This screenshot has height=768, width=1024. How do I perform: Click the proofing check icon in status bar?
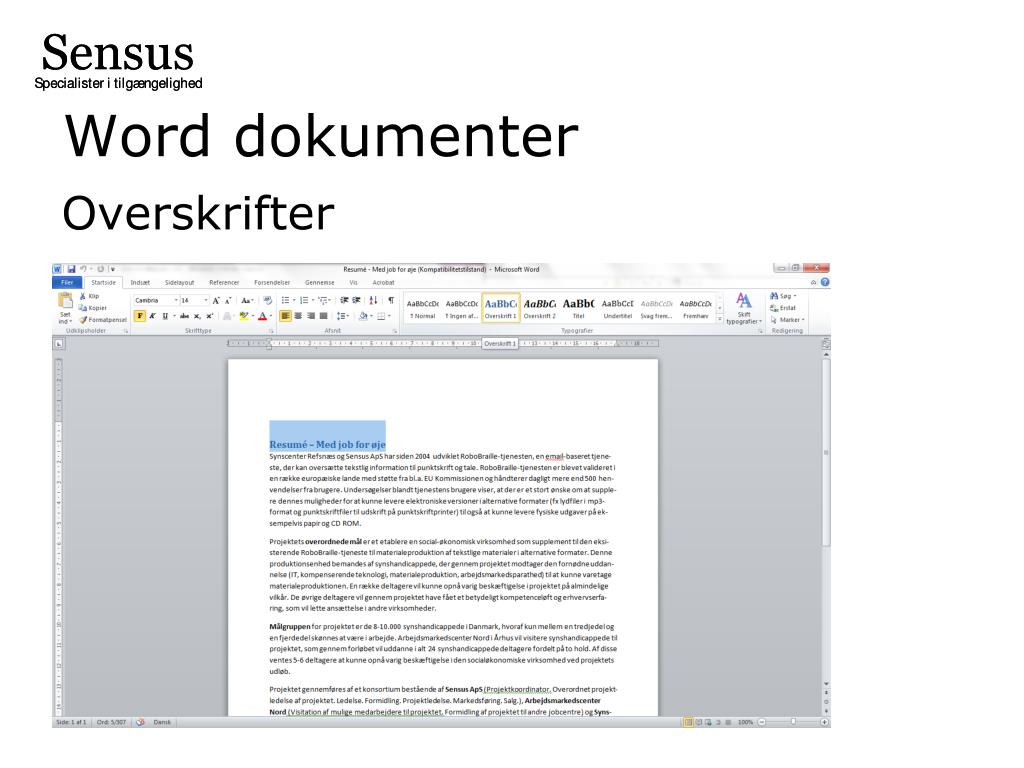[140, 722]
